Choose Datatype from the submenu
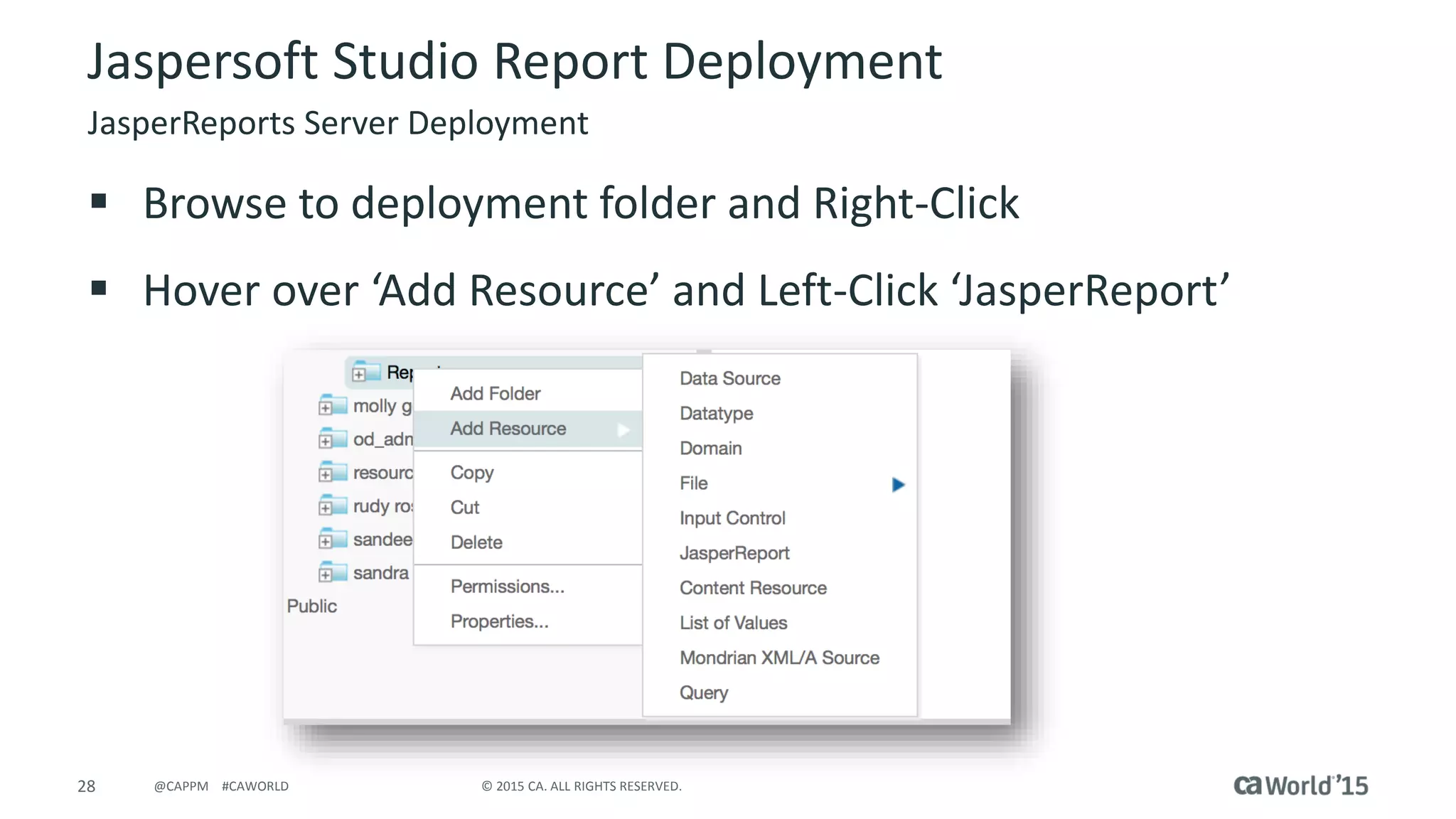This screenshot has width=1456, height=819. (x=716, y=413)
